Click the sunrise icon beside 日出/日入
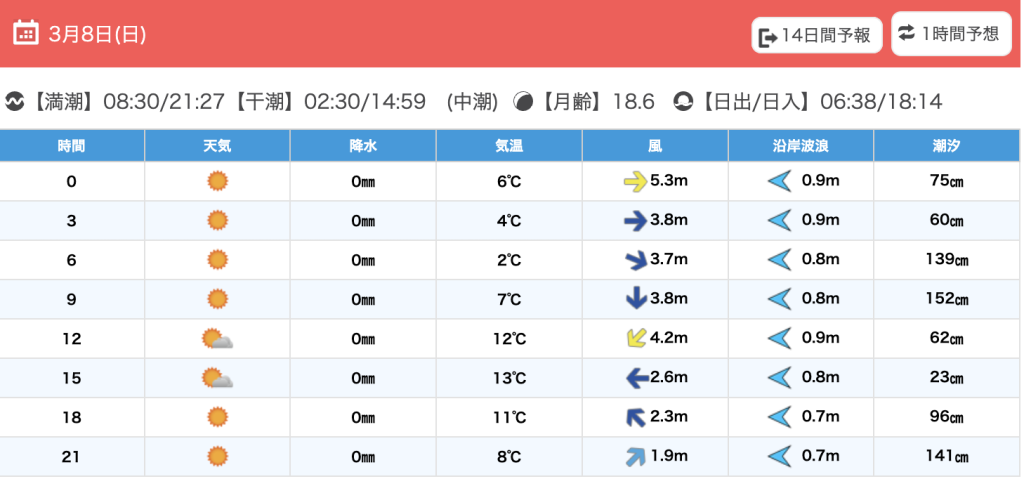1024x479 pixels. (683, 102)
